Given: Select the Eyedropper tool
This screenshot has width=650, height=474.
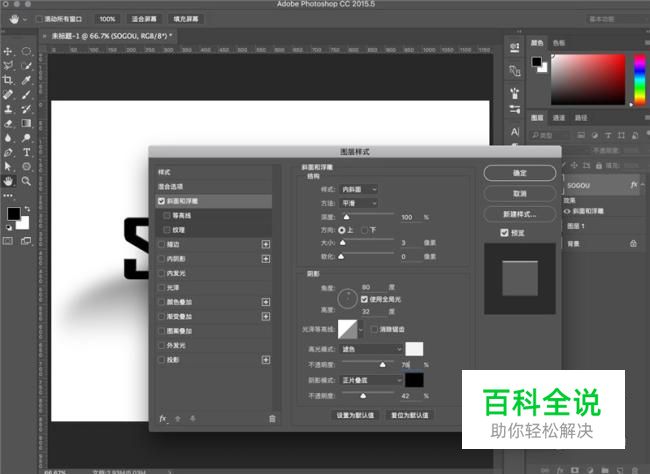Looking at the screenshot, I should (26, 80).
